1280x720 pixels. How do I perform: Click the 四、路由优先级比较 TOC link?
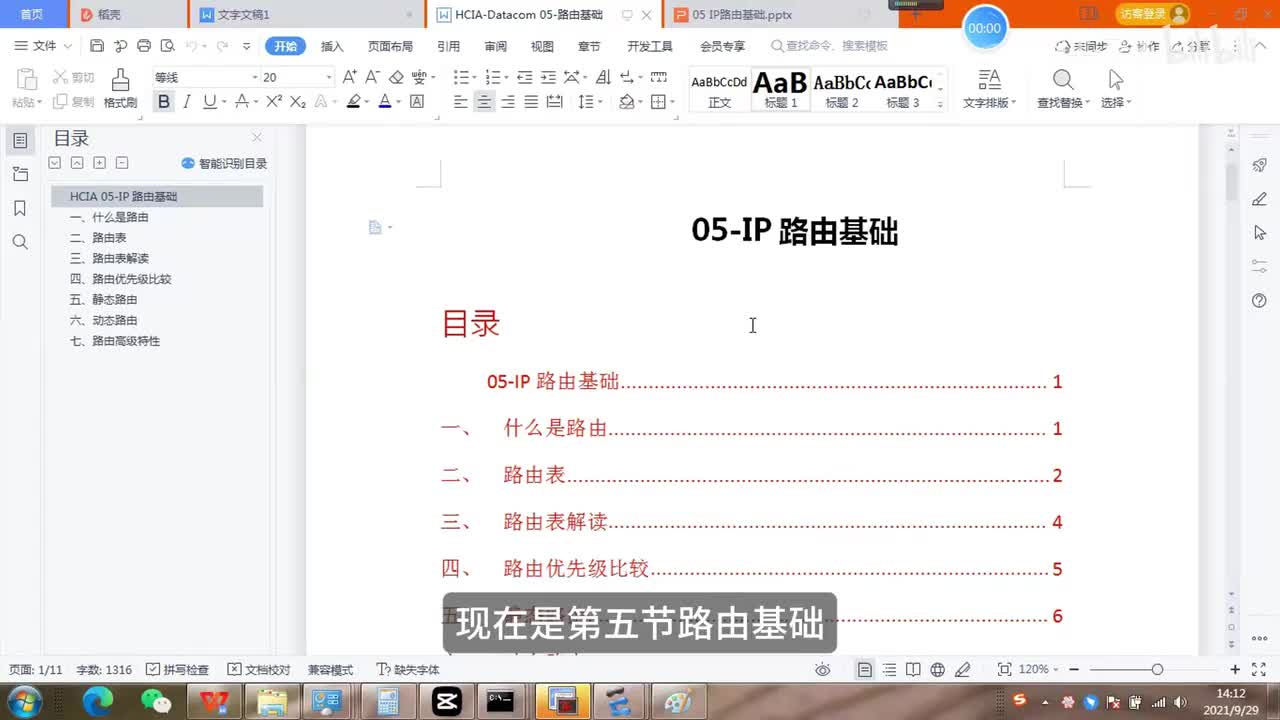(751, 569)
